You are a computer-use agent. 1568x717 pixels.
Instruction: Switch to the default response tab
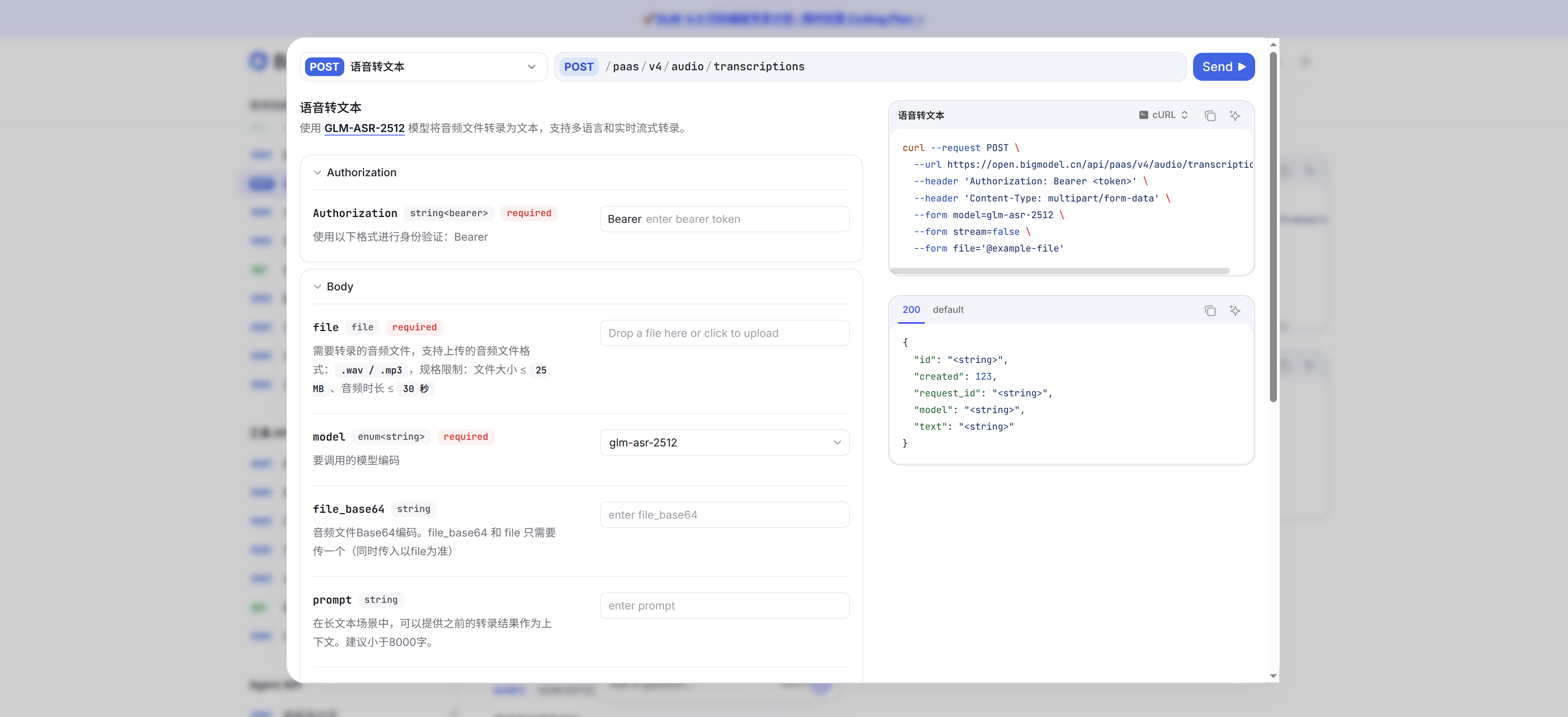click(948, 310)
